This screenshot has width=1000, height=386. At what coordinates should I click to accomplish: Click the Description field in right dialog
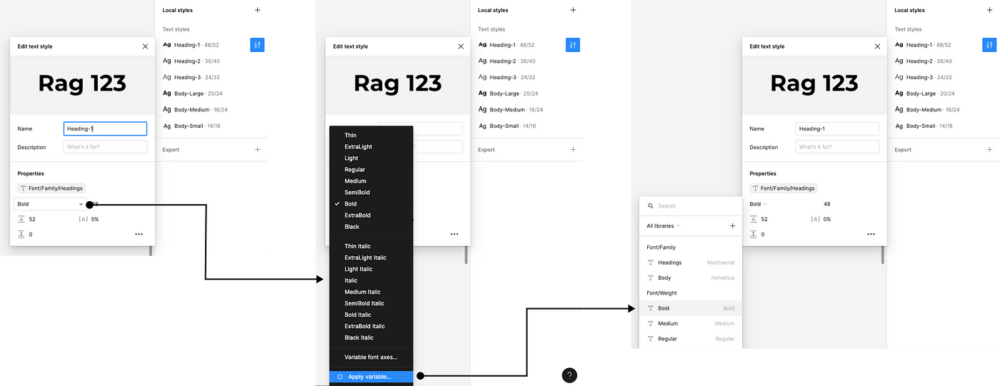coord(837,147)
